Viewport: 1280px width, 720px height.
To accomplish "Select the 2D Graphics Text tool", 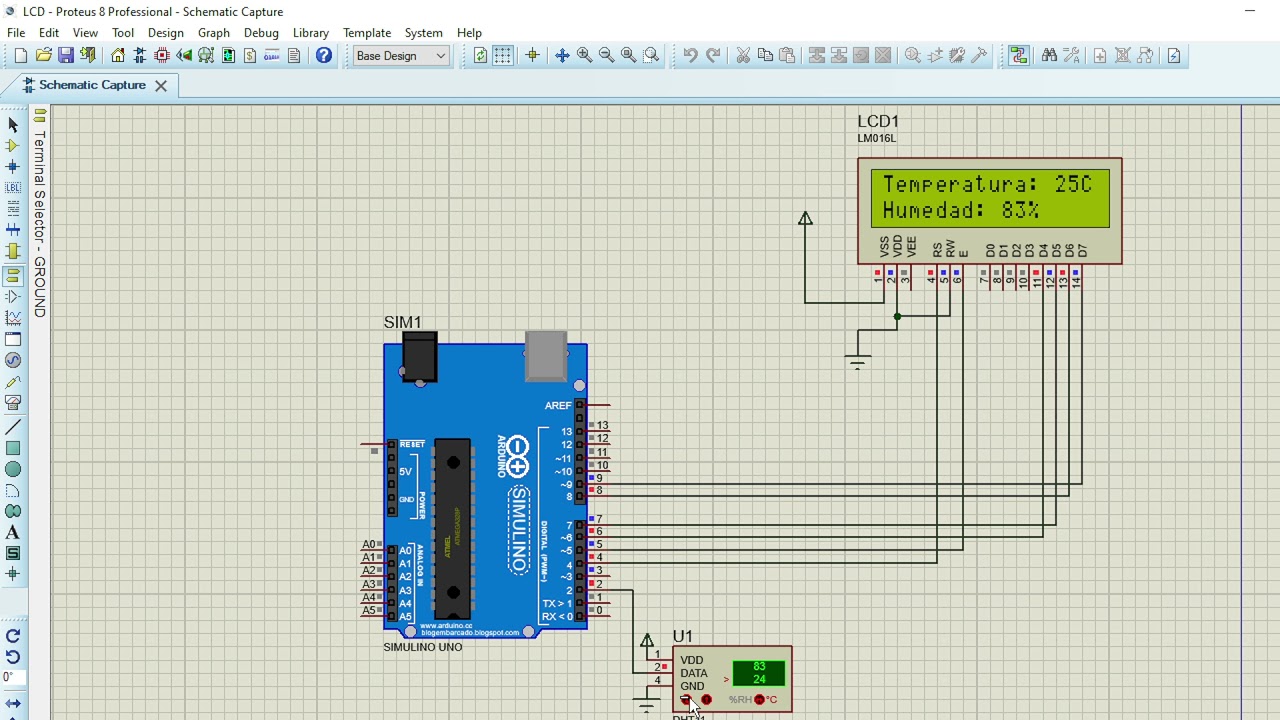I will pos(13,533).
